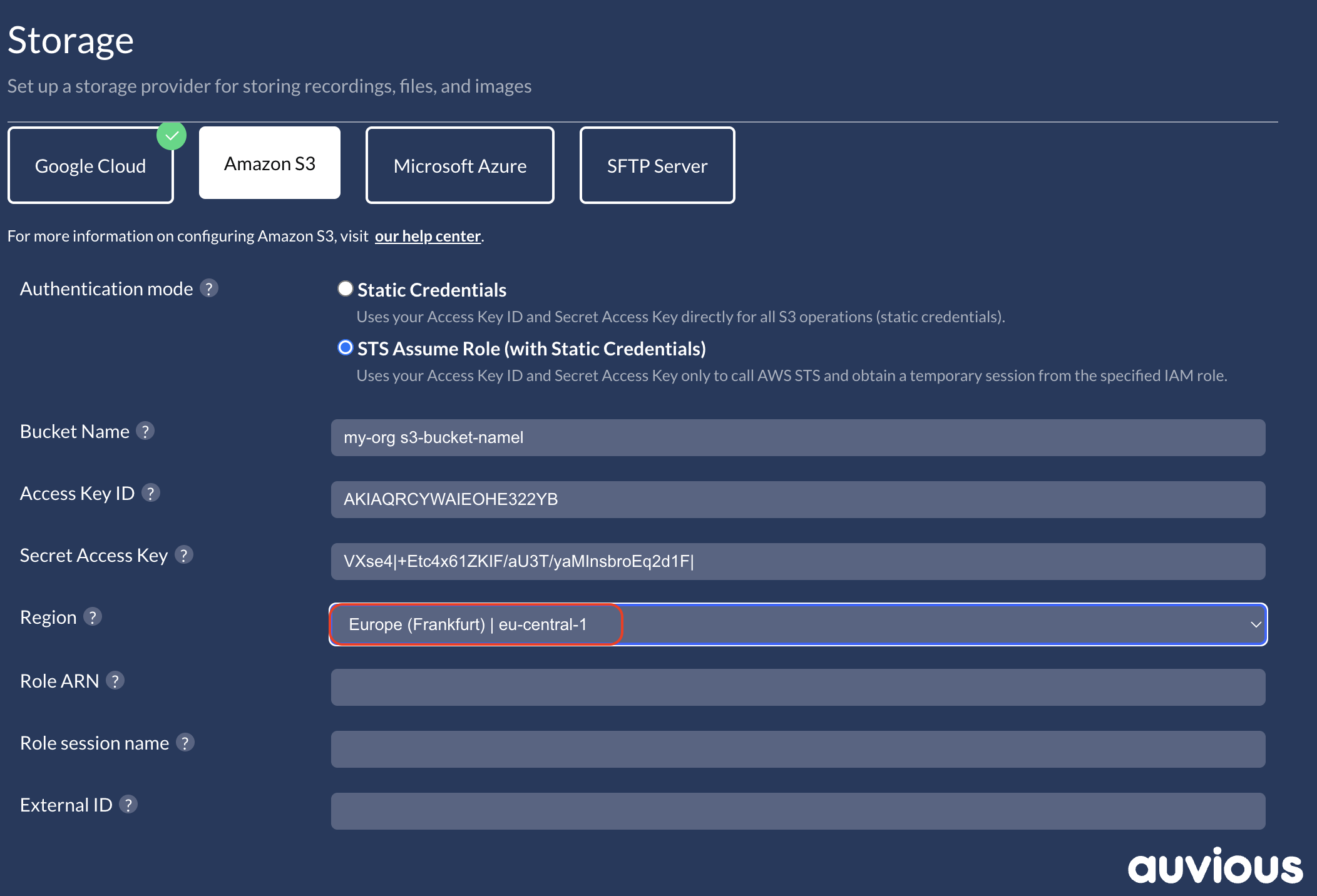This screenshot has width=1317, height=896.
Task: Click the Bucket Name input field
Action: [797, 437]
